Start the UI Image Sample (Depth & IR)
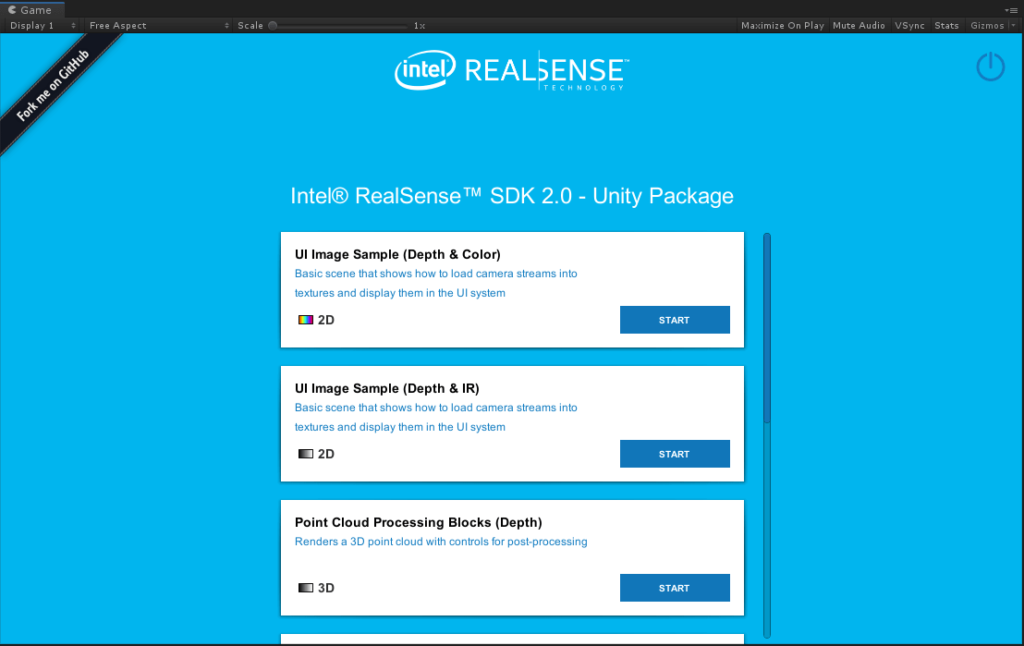Screen dimensions: 1024x646 (675, 454)
